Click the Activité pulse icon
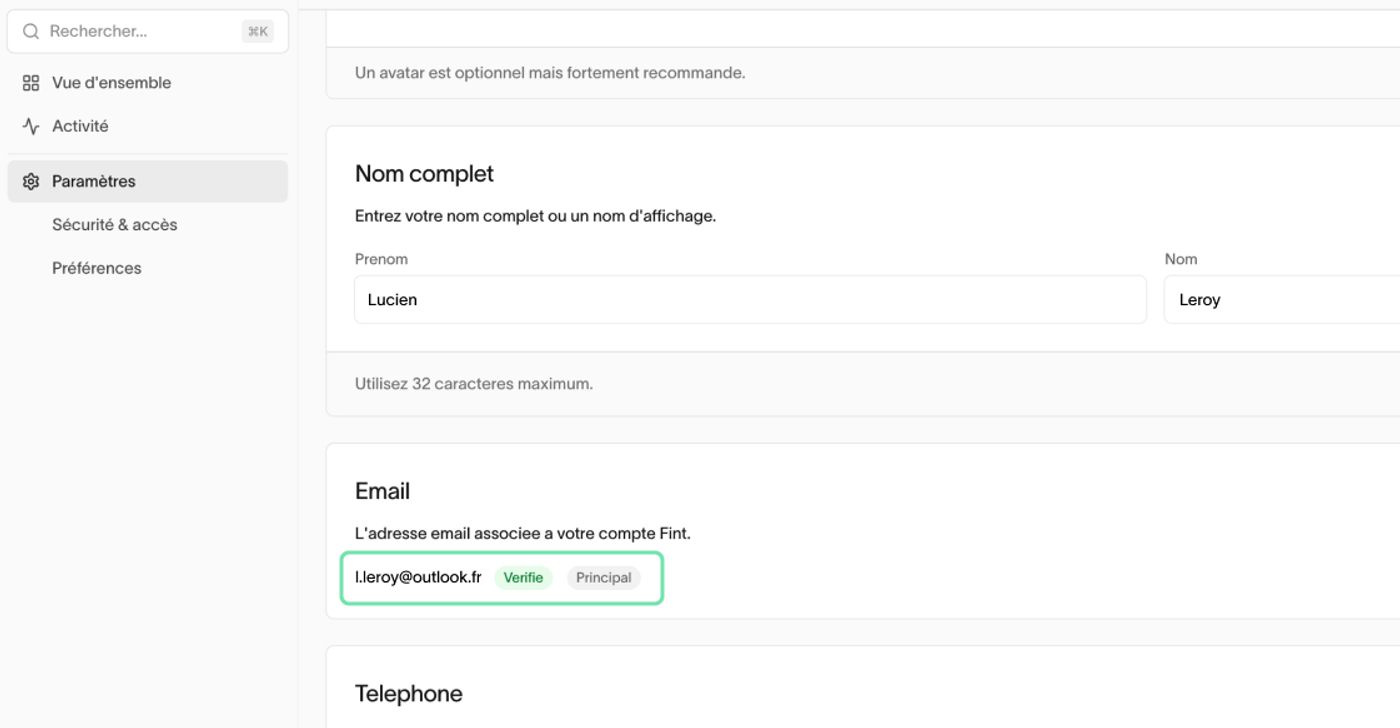Viewport: 1400px width, 728px height. point(31,126)
